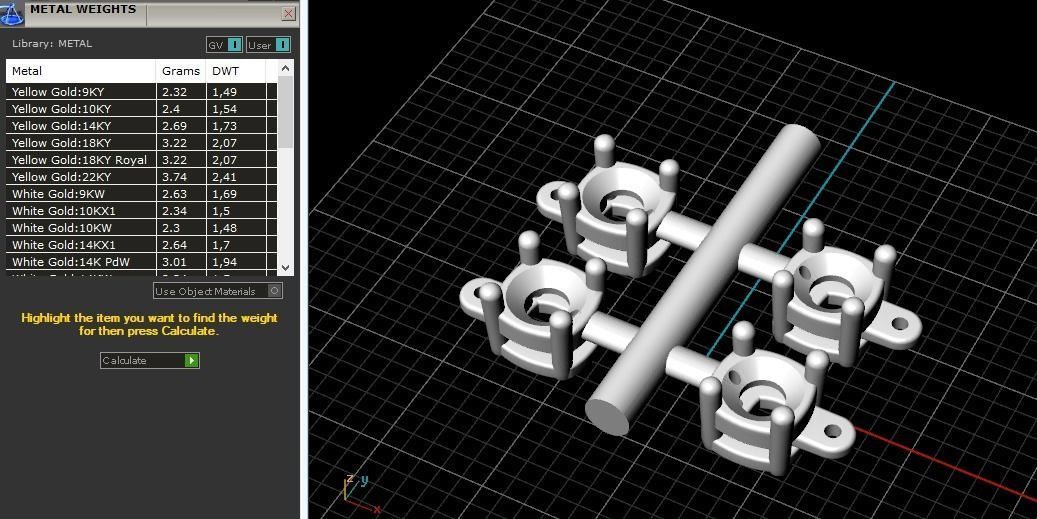
Task: Click the Metal Weights panel icon
Action: [12, 13]
